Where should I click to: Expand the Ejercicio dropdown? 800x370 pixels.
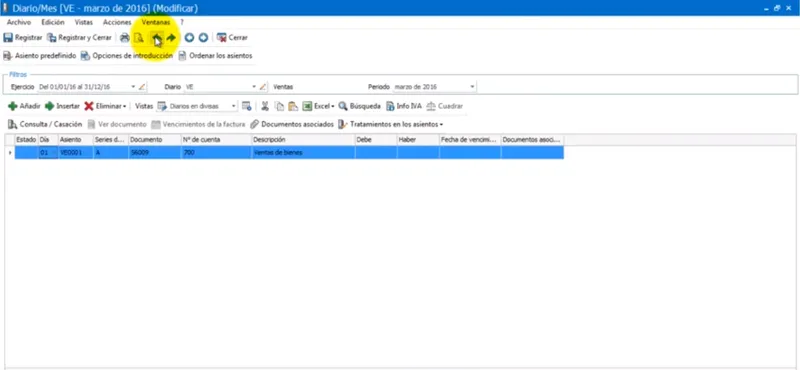tap(133, 87)
